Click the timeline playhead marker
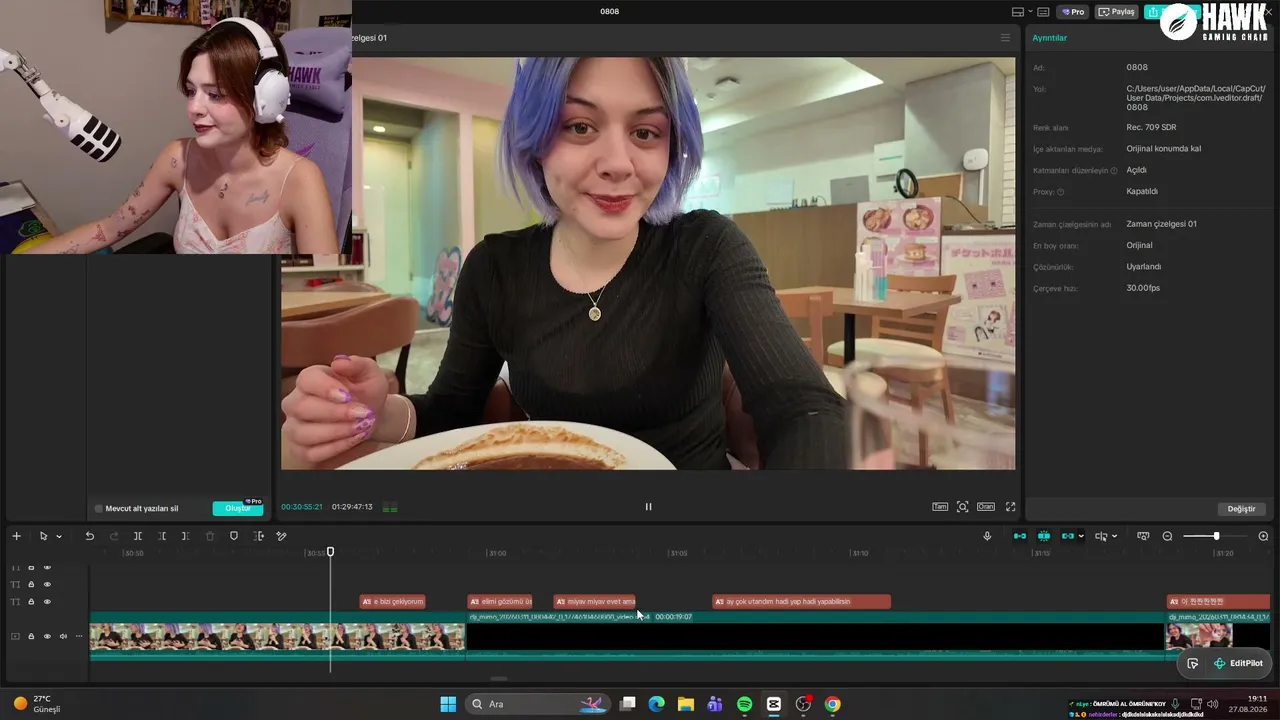The width and height of the screenshot is (1280, 720). (330, 552)
